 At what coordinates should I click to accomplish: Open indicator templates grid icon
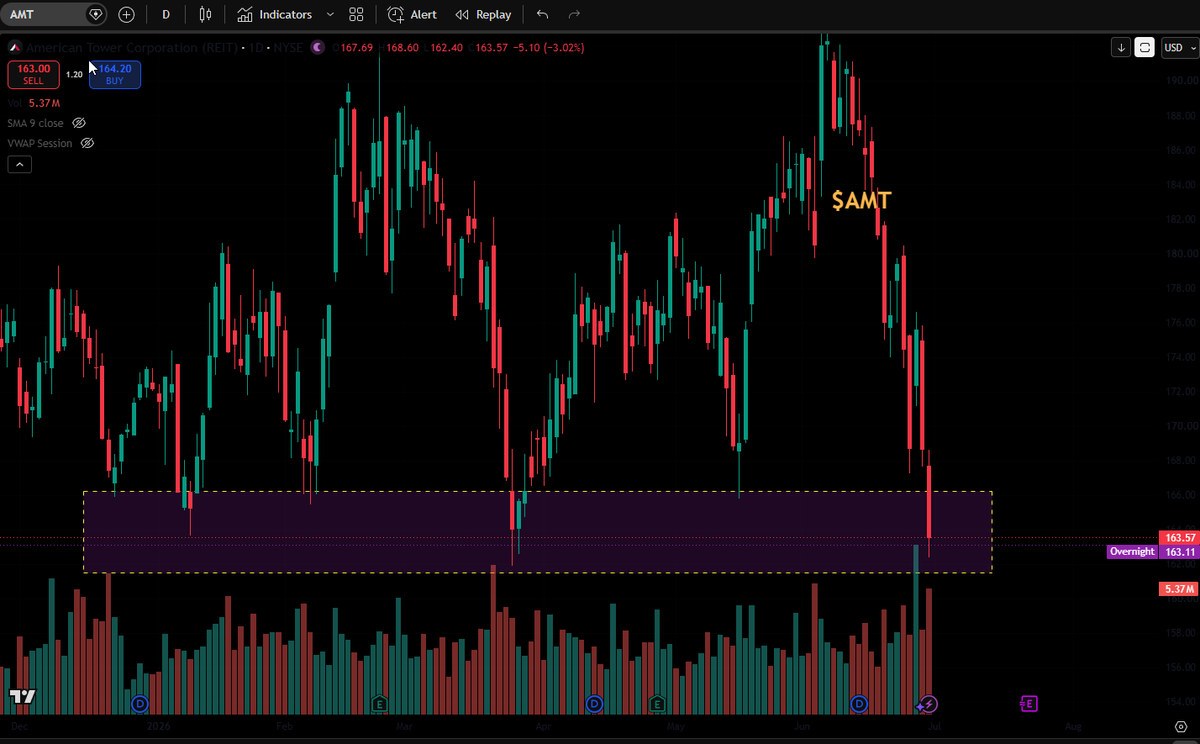[x=356, y=15]
